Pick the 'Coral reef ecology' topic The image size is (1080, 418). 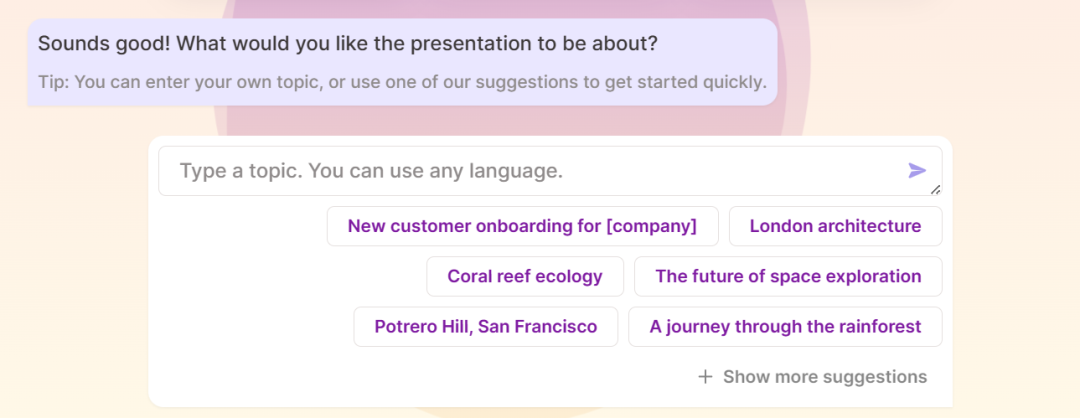point(525,276)
